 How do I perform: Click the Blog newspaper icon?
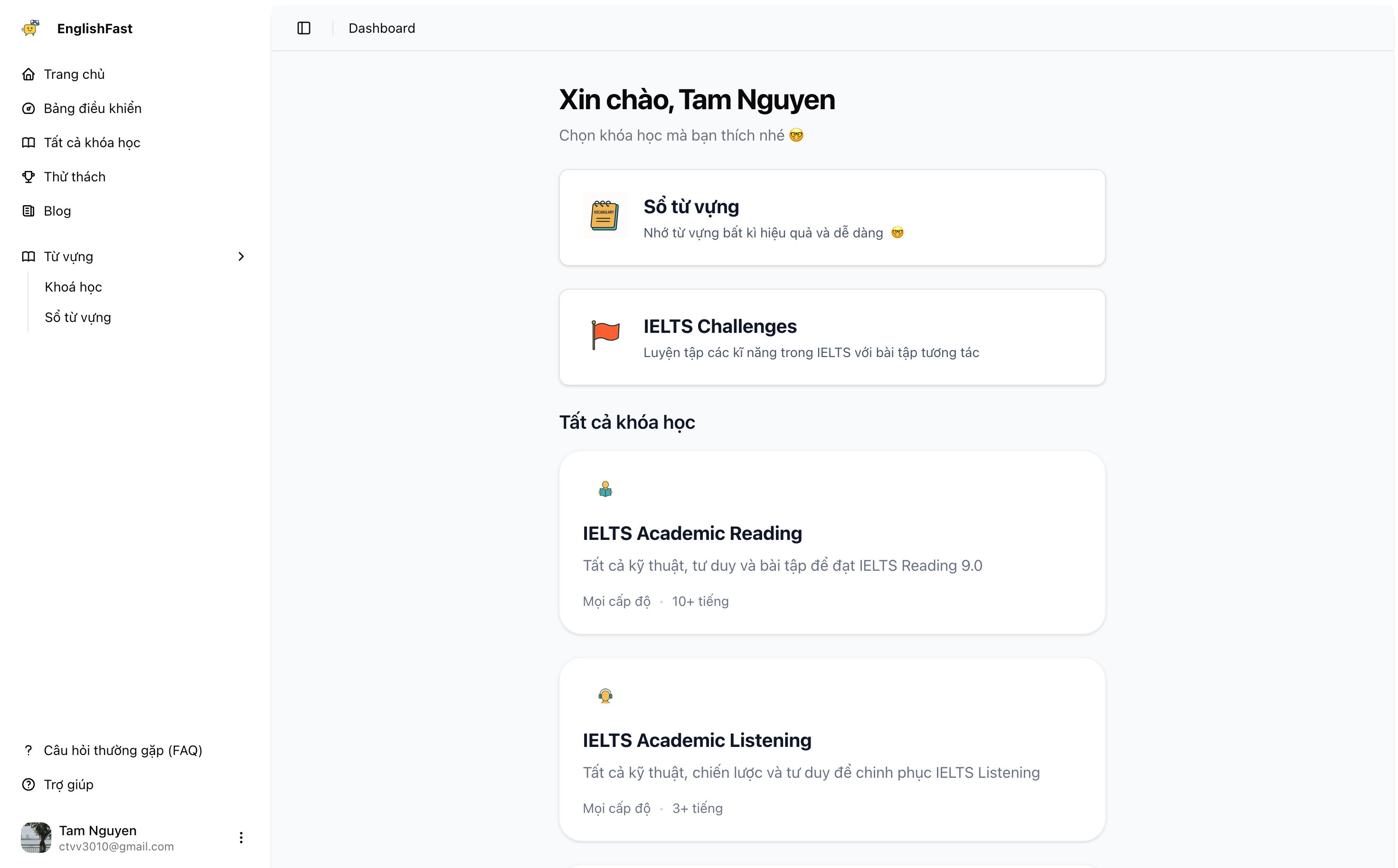click(x=28, y=211)
